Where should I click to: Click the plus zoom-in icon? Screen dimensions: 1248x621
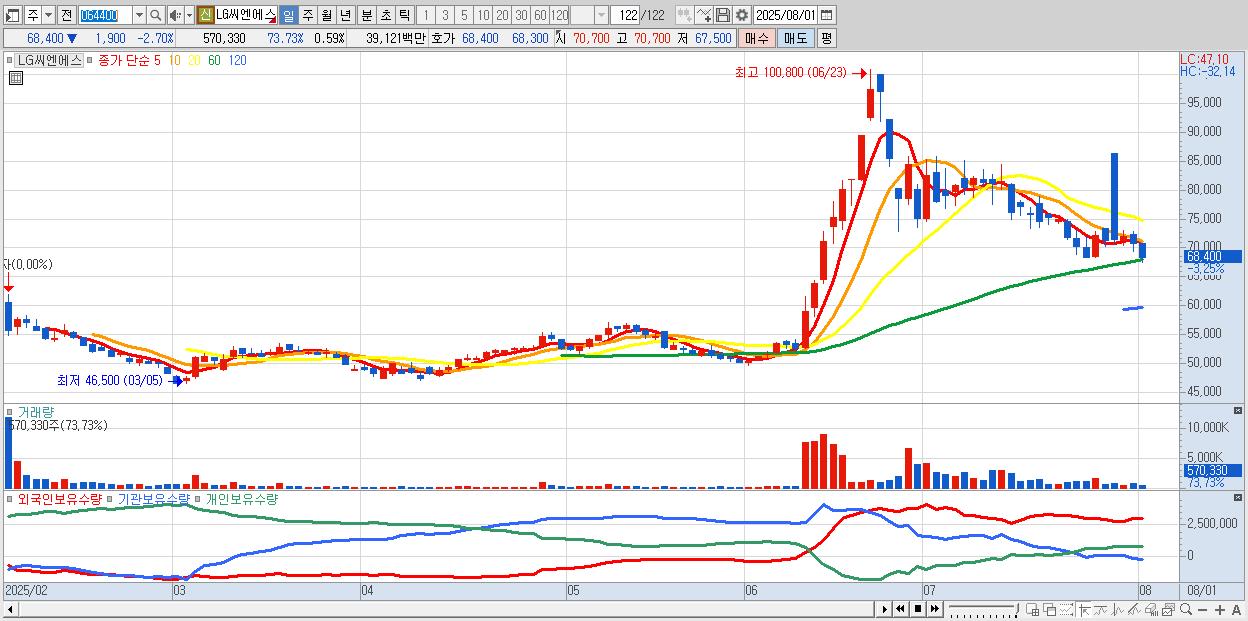click(1220, 609)
